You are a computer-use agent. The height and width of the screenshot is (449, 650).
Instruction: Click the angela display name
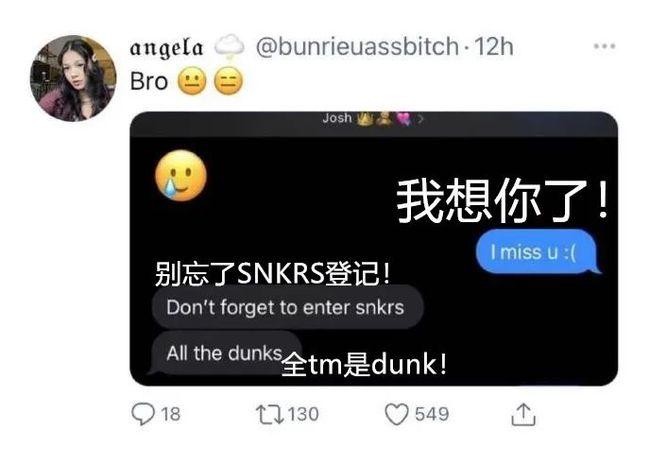click(x=166, y=48)
